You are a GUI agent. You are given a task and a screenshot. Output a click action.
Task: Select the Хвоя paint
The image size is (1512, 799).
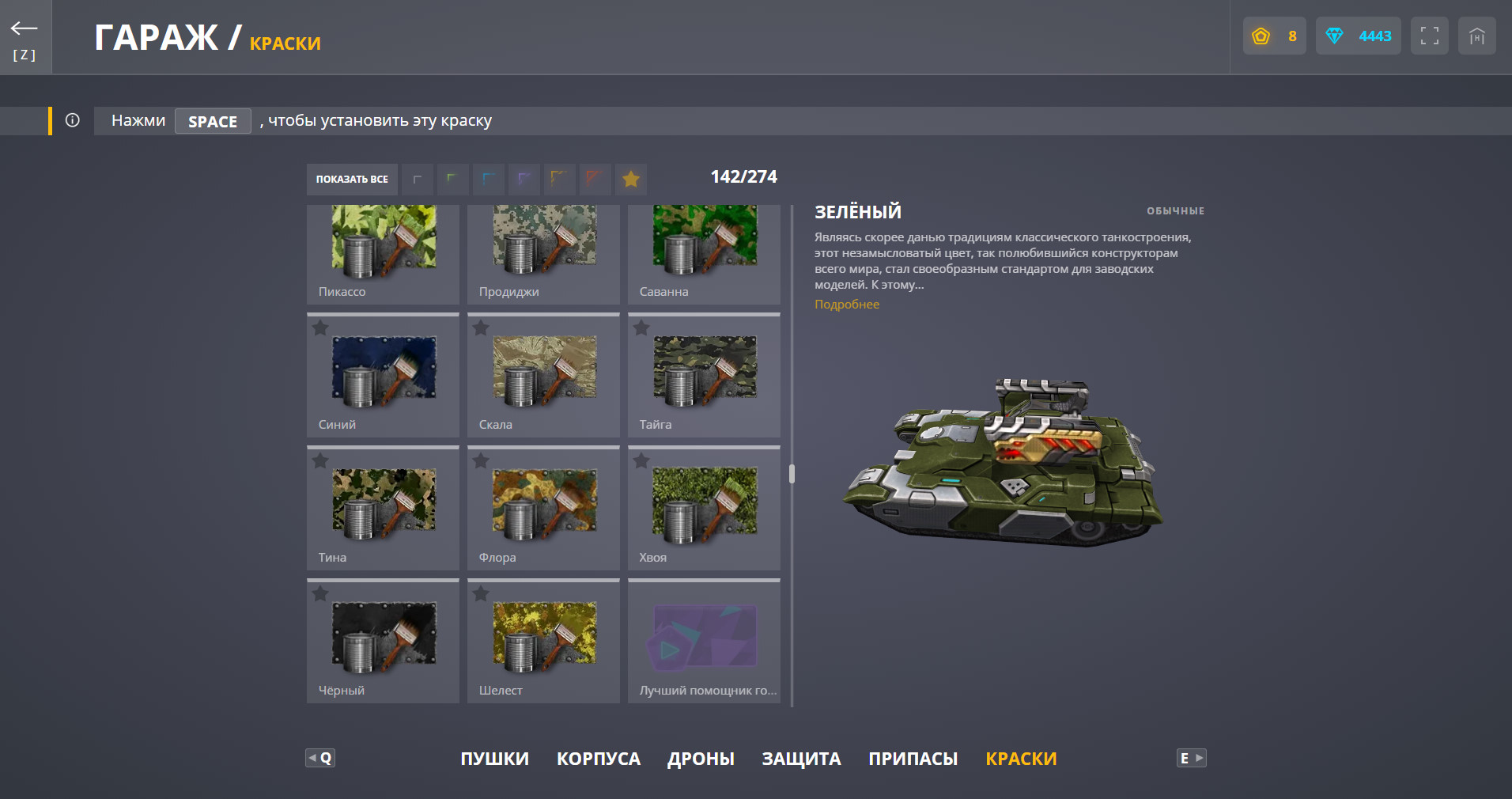pos(704,508)
